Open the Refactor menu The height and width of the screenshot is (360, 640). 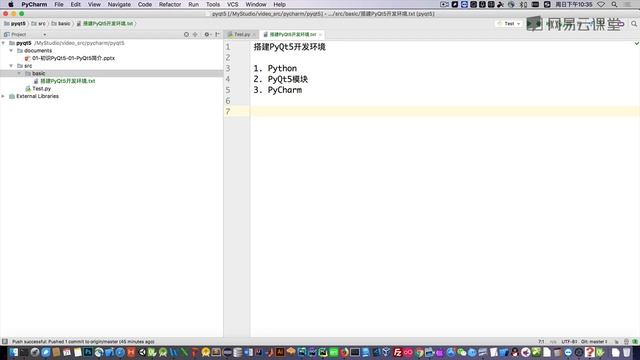coord(170,4)
